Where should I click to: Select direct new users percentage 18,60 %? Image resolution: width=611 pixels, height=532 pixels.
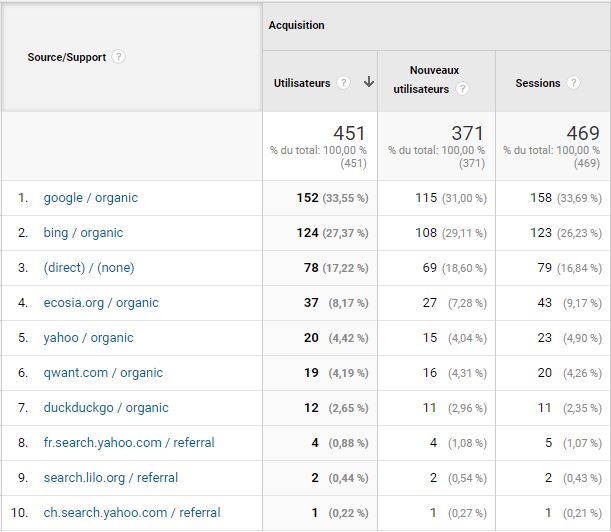coord(464,268)
